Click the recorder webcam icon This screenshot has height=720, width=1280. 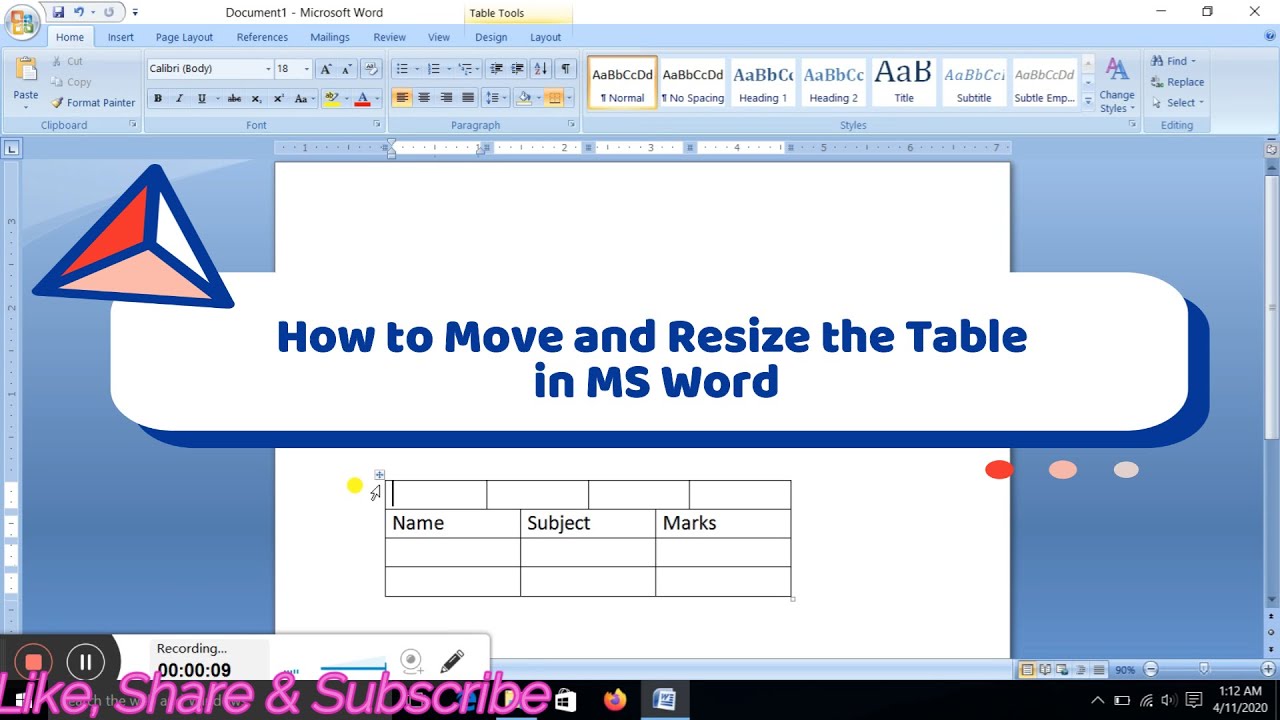click(x=411, y=661)
